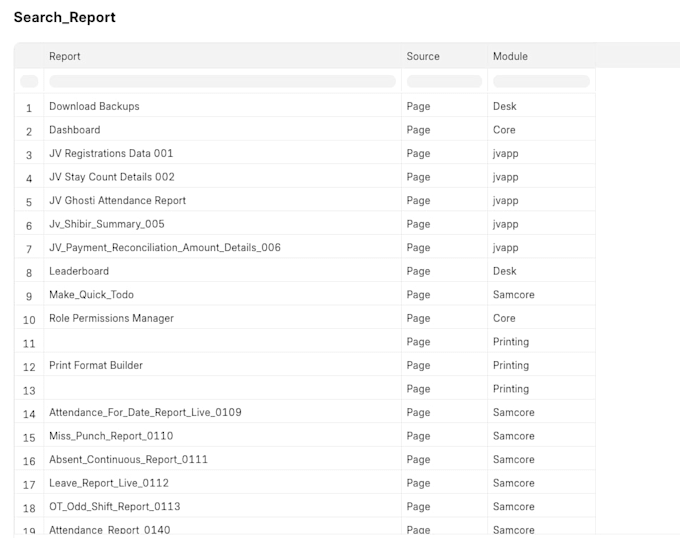This screenshot has width=680, height=538.
Task: Select the Leaderboard report
Action: click(x=79, y=271)
